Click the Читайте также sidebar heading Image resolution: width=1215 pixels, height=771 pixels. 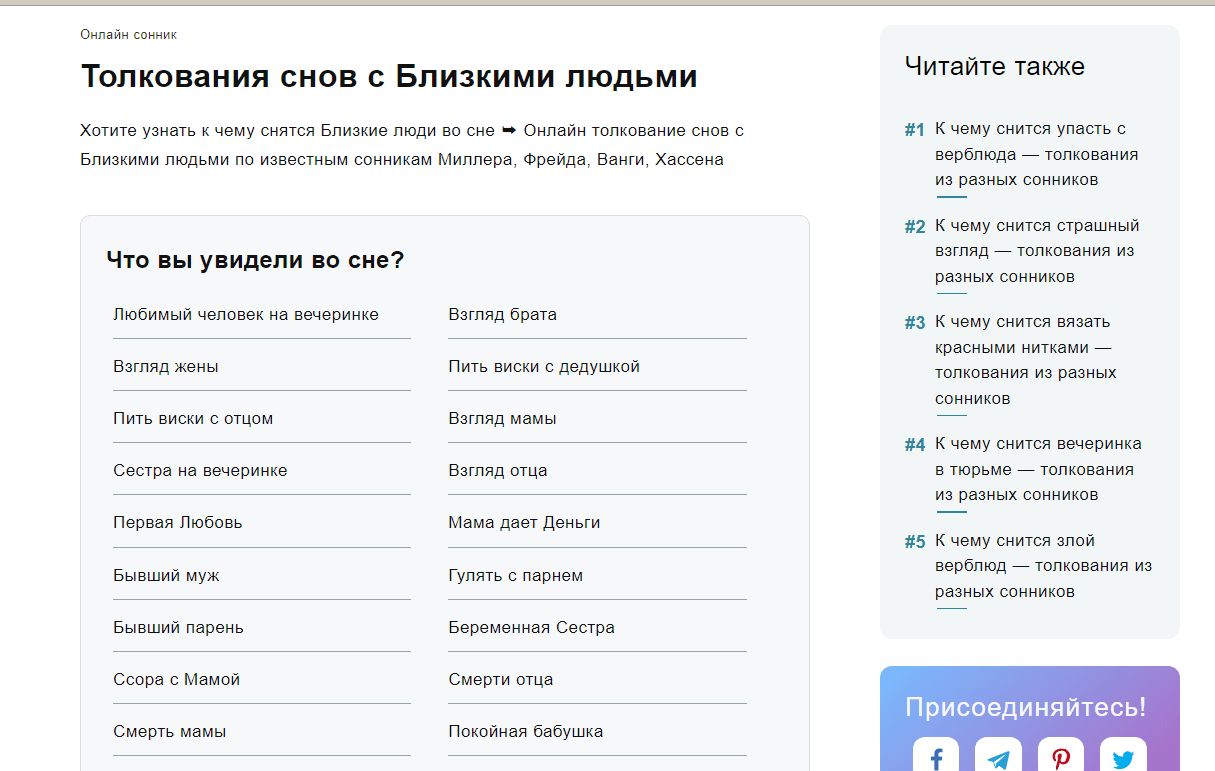[995, 66]
